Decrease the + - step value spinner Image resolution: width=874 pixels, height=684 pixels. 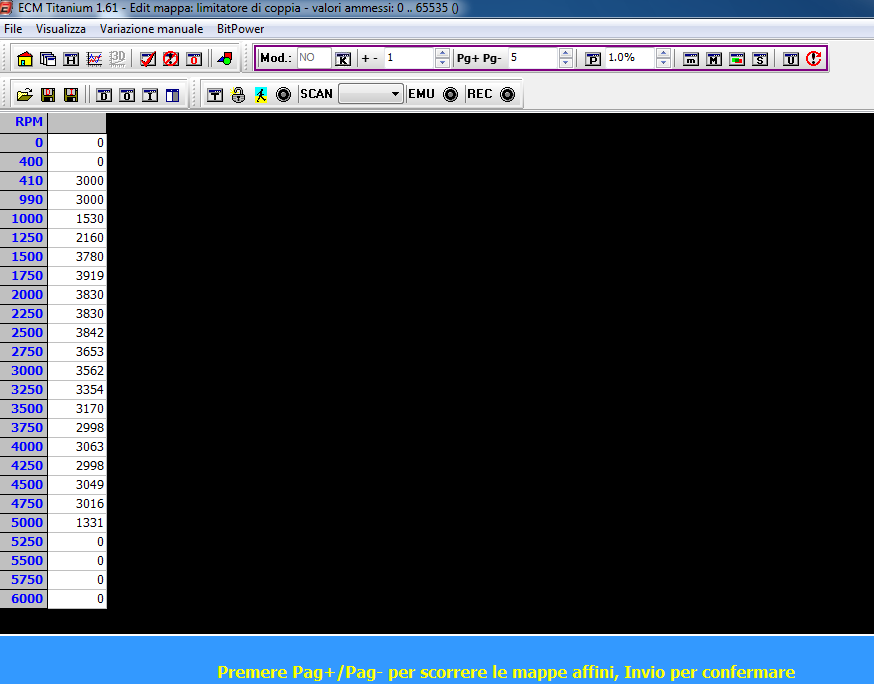(x=442, y=63)
